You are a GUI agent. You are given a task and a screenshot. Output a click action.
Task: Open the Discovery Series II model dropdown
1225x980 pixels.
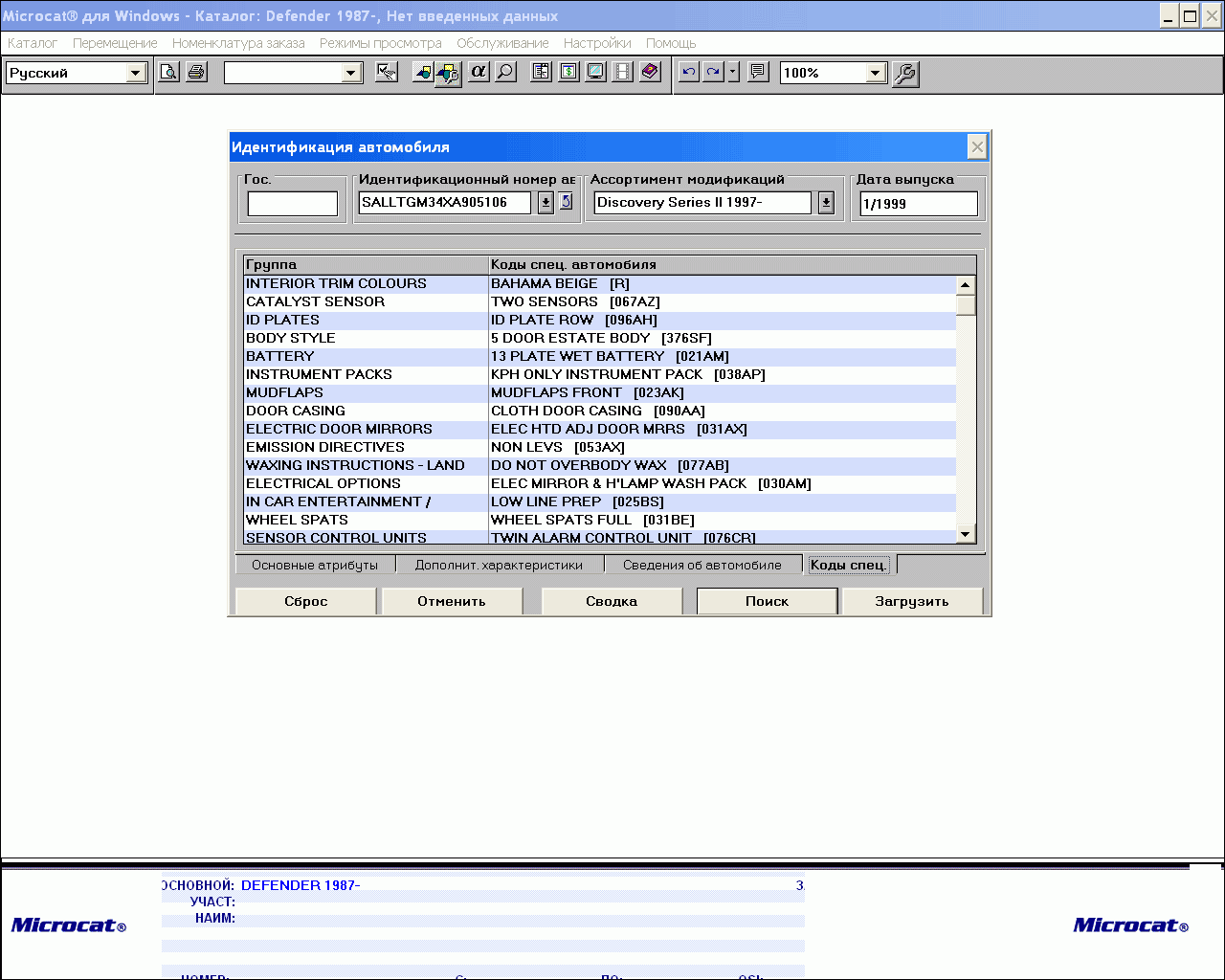click(x=826, y=202)
